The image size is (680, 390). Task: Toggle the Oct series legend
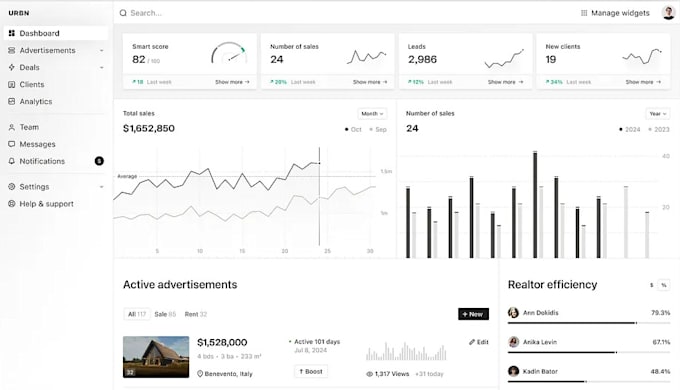[x=353, y=129]
